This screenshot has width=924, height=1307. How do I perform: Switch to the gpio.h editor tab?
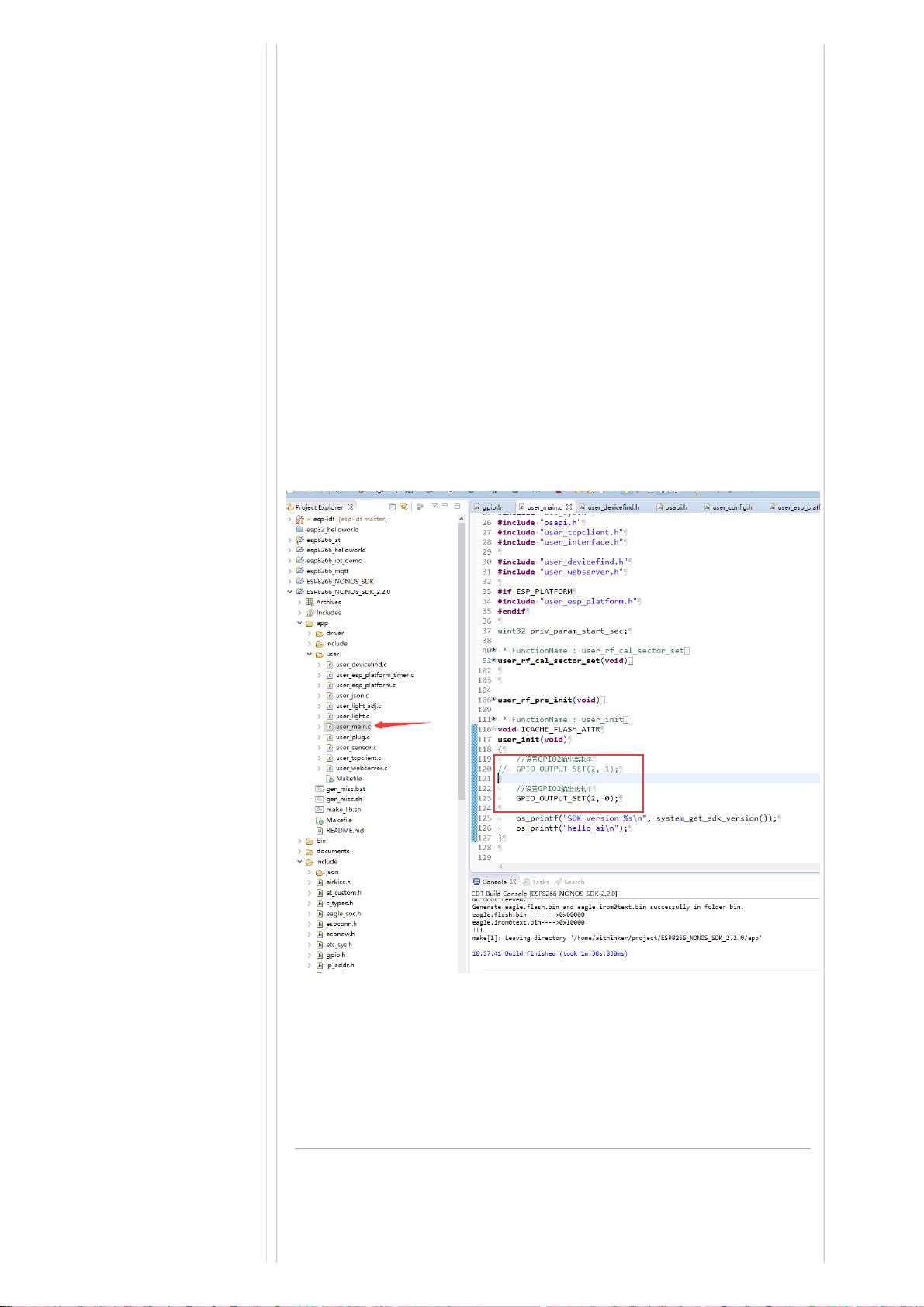491,507
